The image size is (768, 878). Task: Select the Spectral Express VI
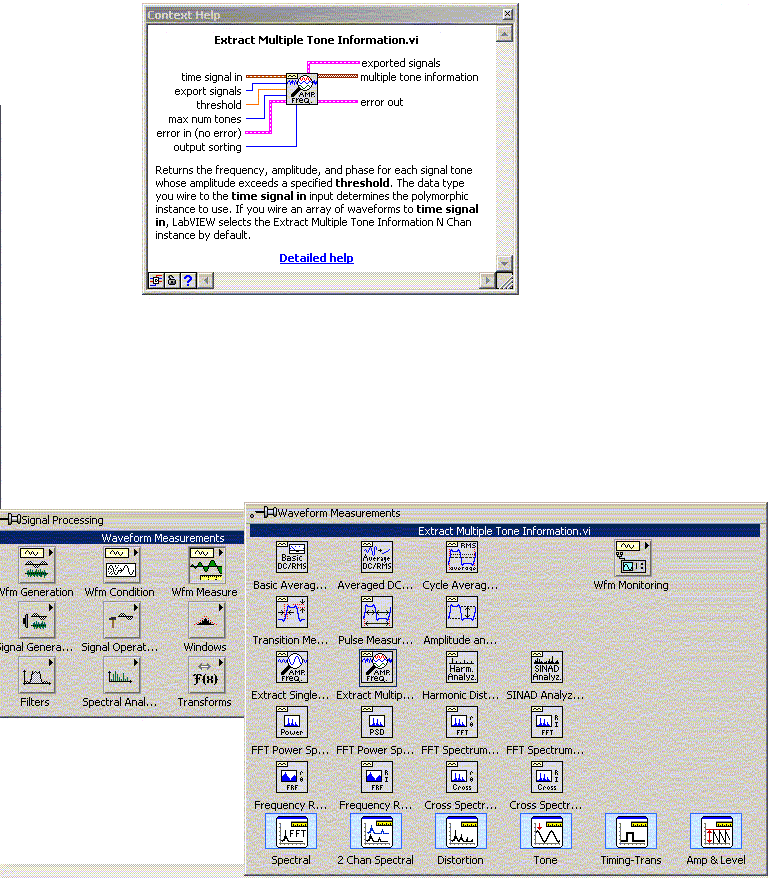[291, 831]
